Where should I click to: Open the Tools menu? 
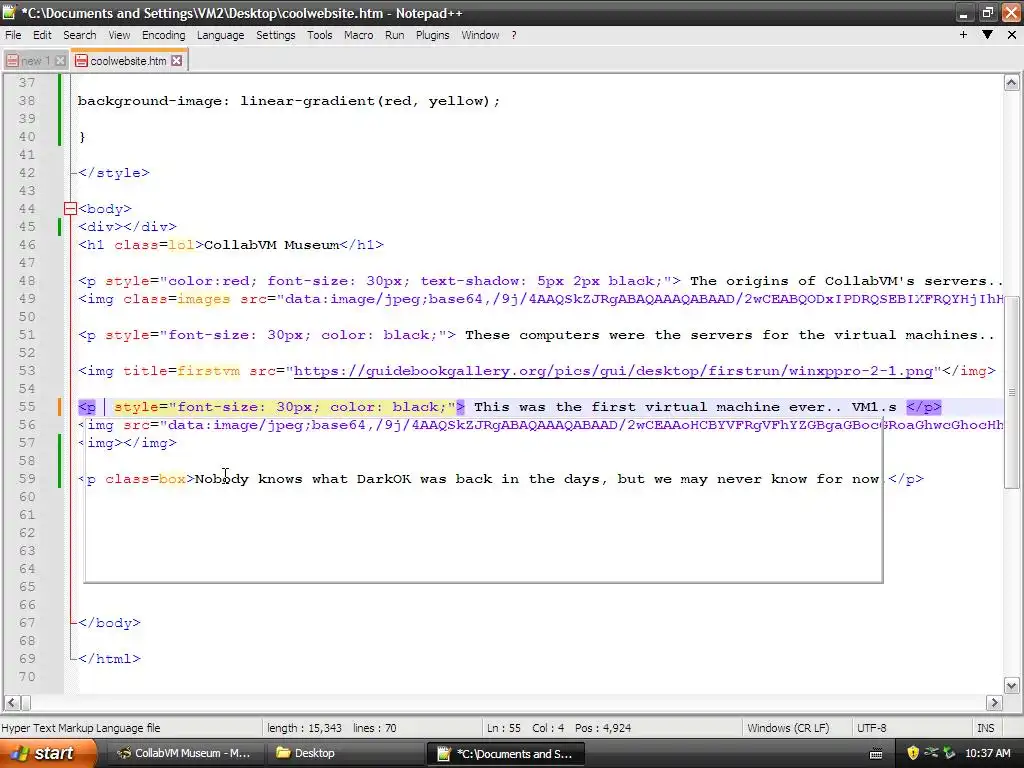coord(319,35)
